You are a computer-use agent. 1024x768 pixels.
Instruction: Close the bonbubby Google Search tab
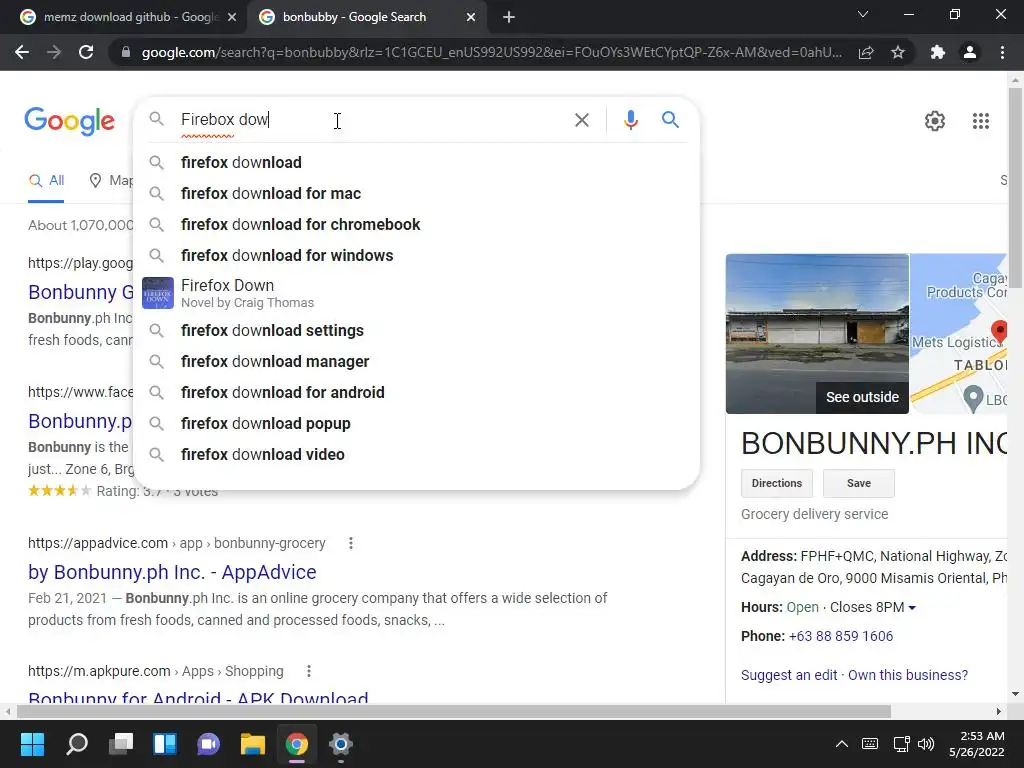(x=471, y=17)
